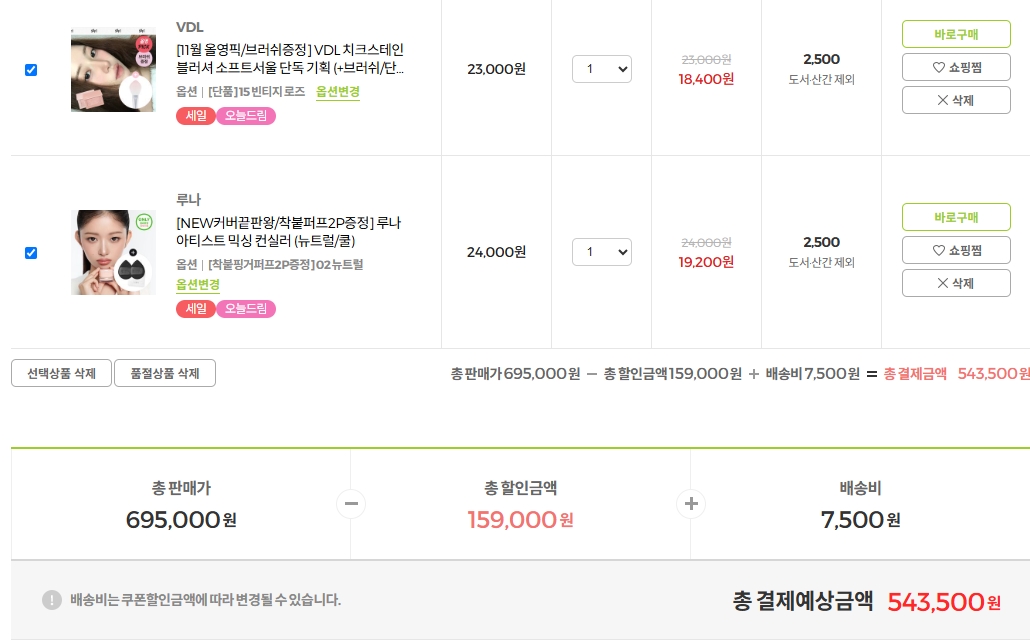Click the exclamation info icon near 배송비 notice

click(52, 600)
